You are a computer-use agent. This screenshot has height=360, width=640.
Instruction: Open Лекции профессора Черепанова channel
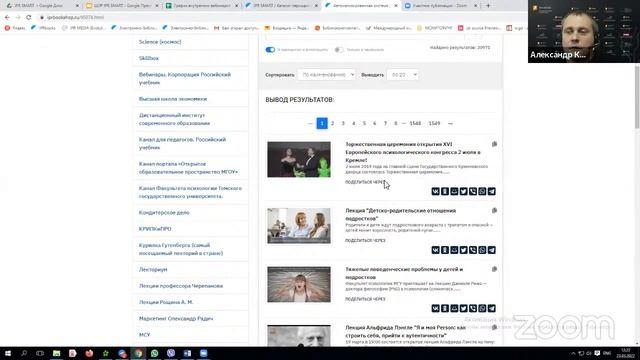tap(181, 286)
